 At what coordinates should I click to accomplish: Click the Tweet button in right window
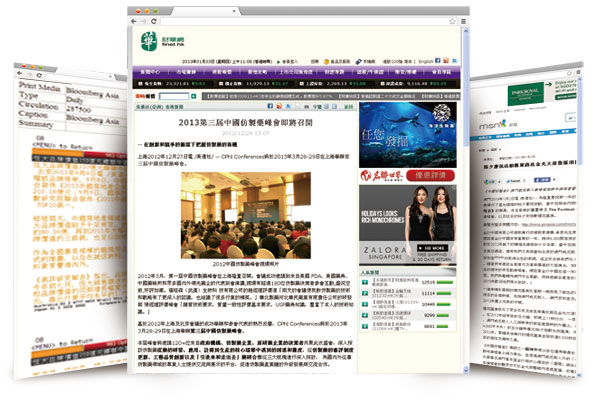tap(515, 181)
